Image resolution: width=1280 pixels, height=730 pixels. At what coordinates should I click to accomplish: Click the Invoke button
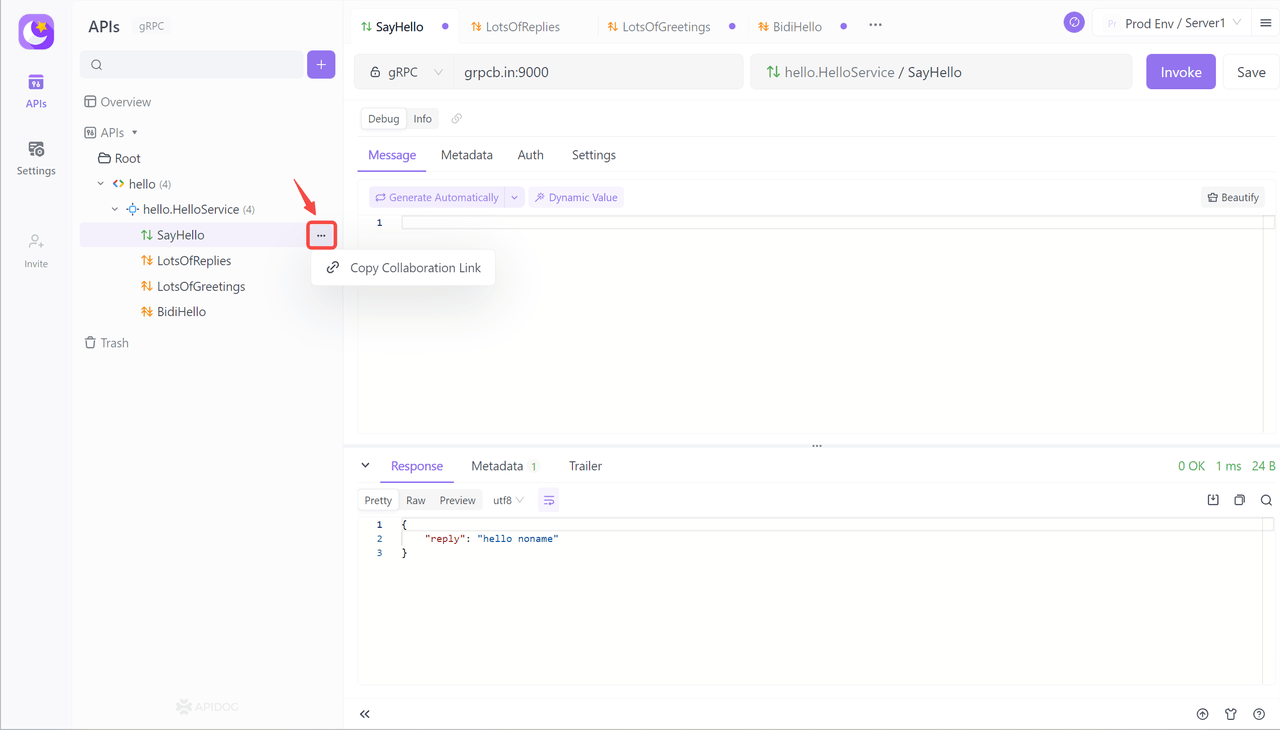pos(1180,72)
